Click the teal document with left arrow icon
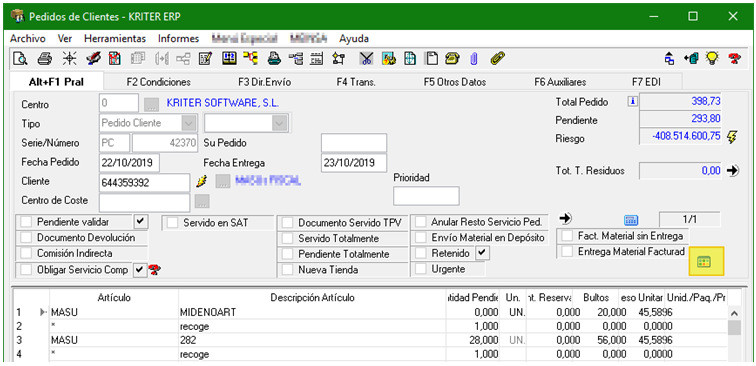Screen dimensions: 756x366 [690, 59]
